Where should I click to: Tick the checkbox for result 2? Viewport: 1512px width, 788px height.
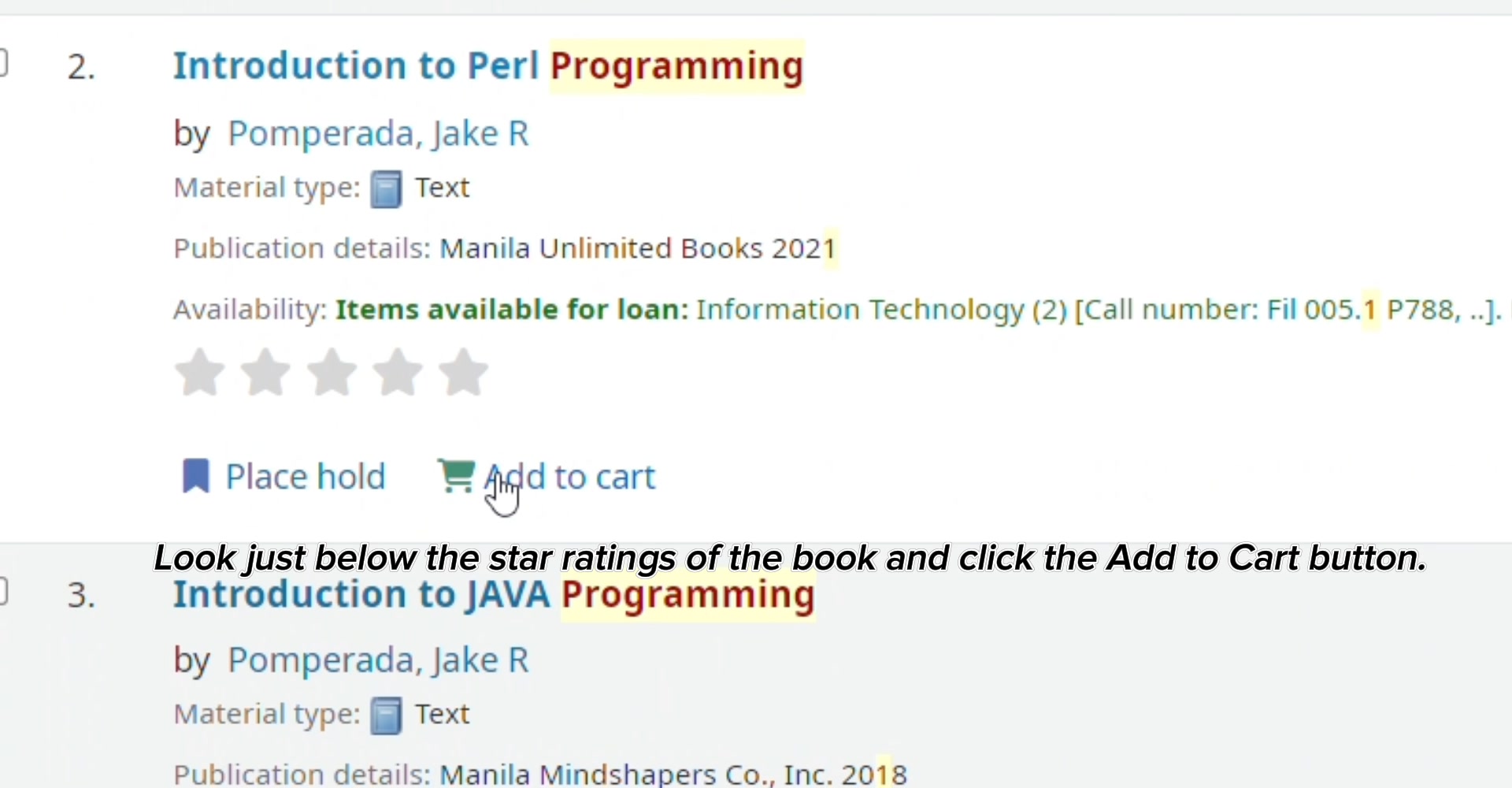click(x=2, y=63)
